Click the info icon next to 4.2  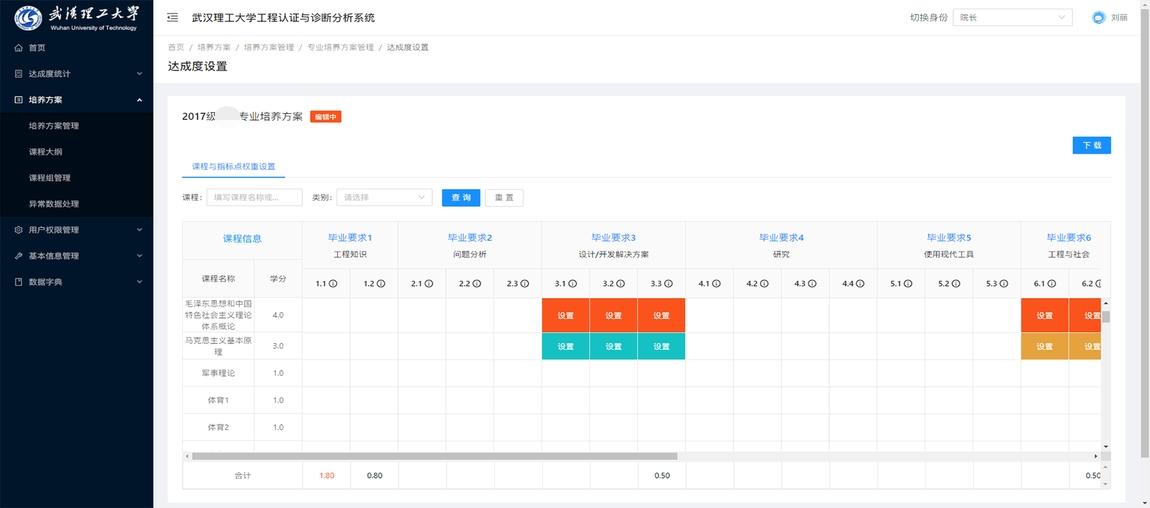click(763, 284)
